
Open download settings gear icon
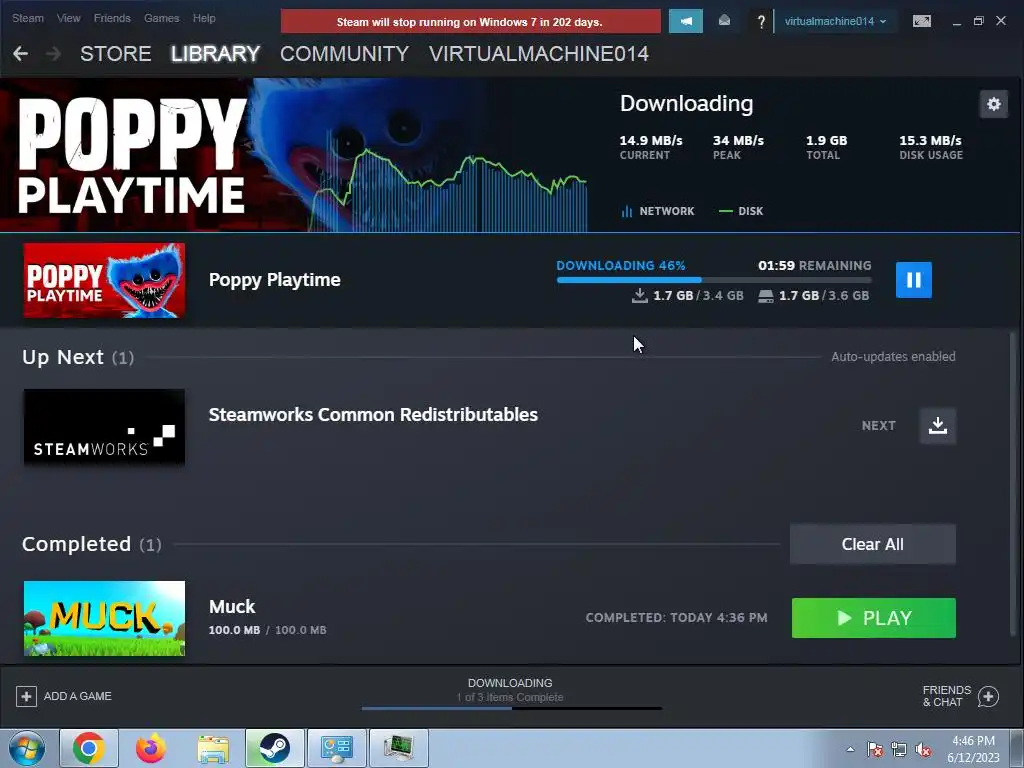(993, 104)
